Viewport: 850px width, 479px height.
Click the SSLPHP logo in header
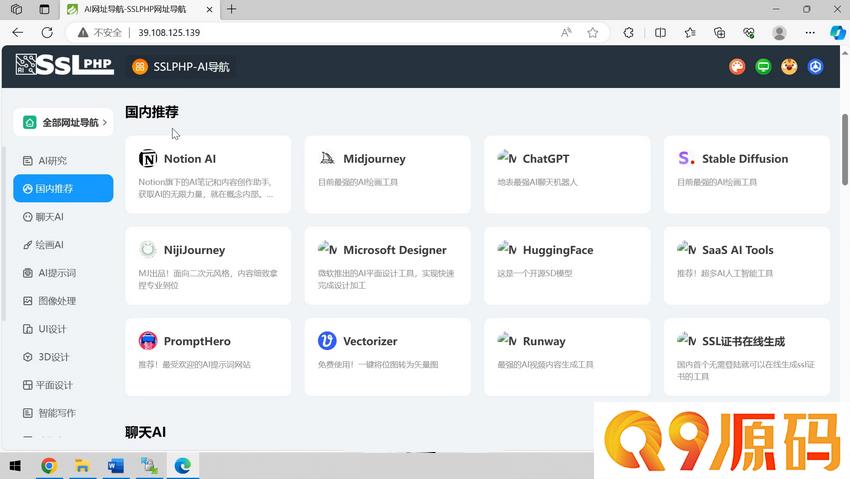coord(65,65)
